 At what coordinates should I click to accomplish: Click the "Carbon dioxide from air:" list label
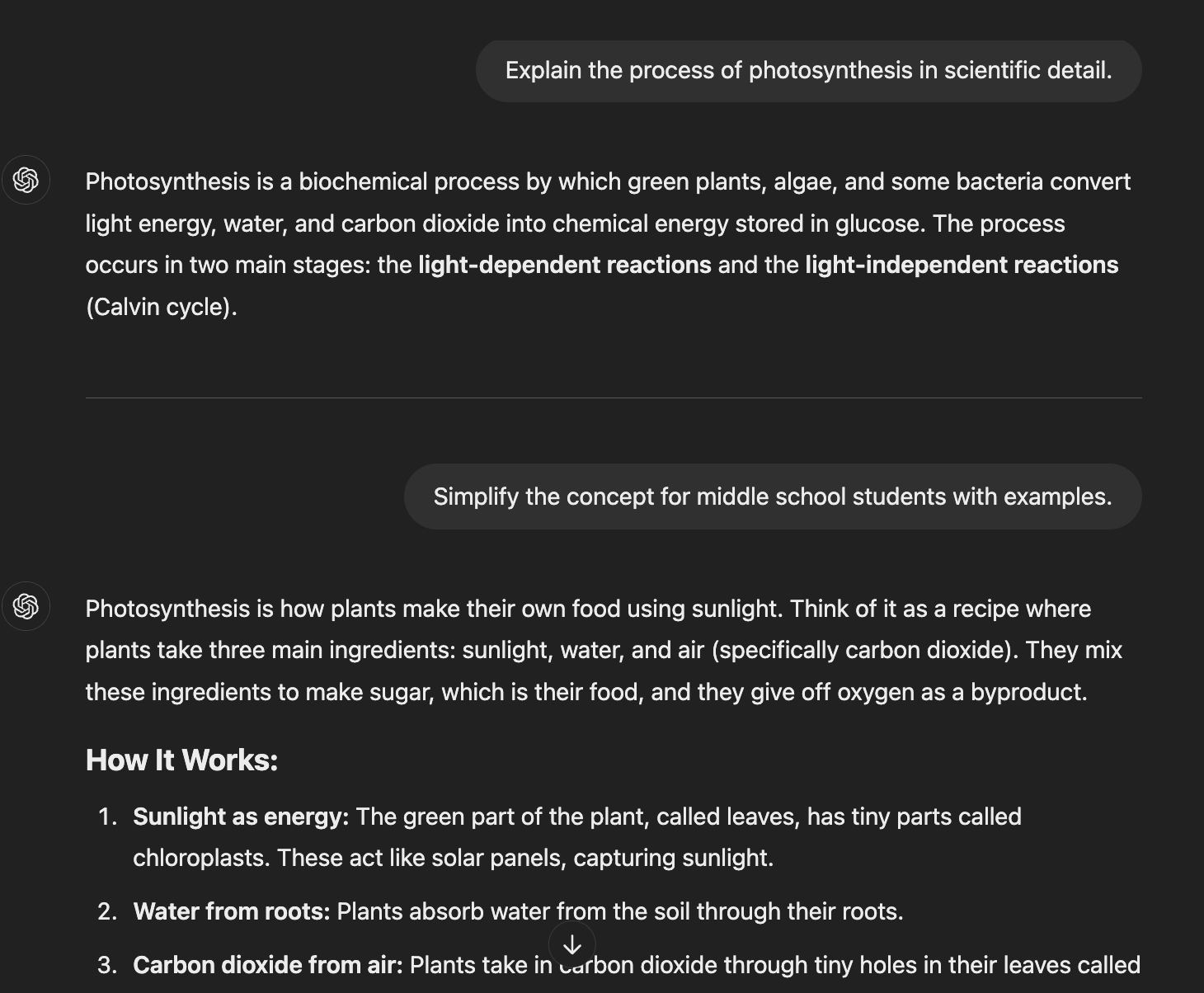pyautogui.click(x=267, y=965)
